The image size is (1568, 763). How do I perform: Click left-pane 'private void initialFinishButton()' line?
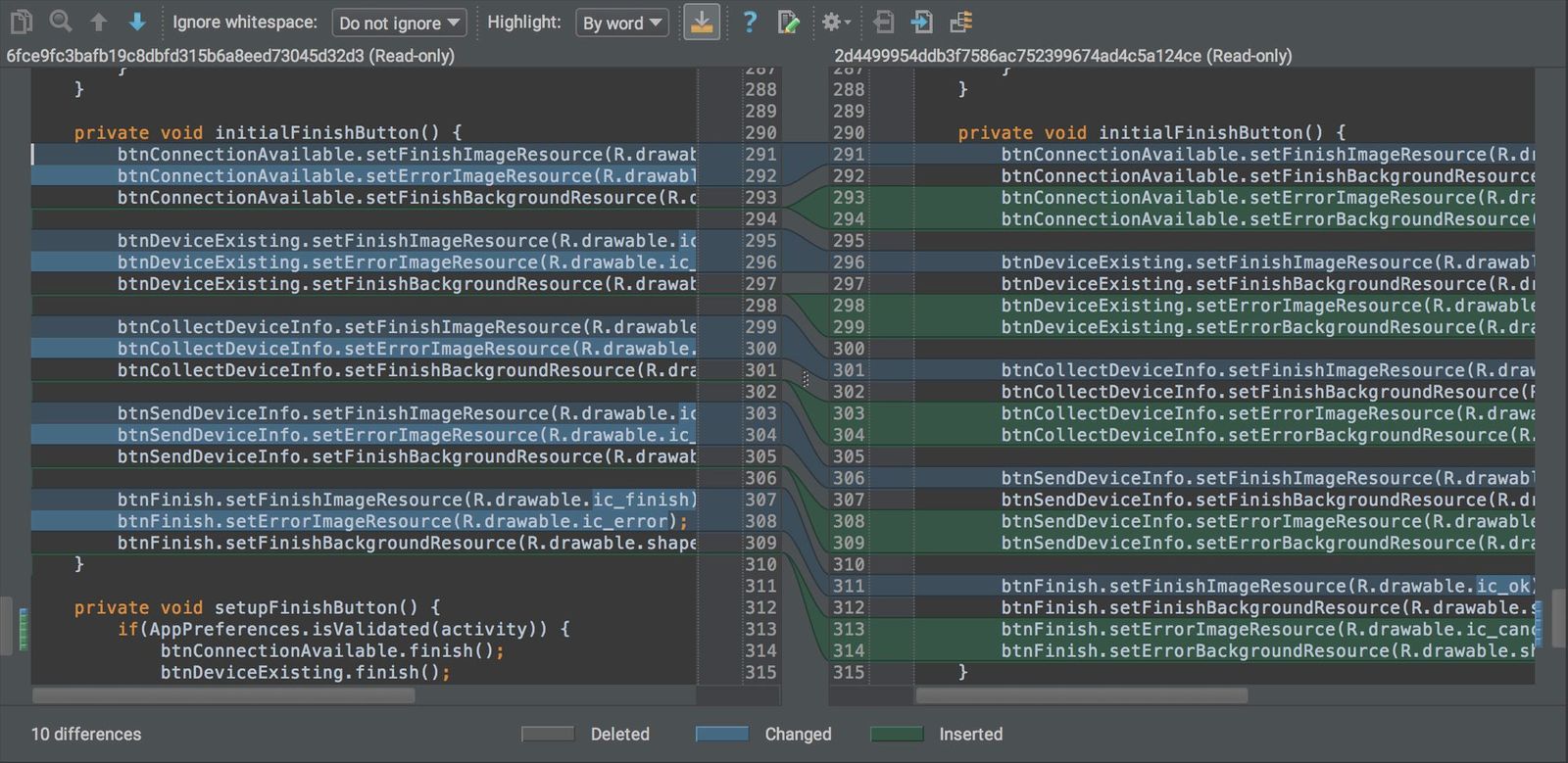coord(268,132)
